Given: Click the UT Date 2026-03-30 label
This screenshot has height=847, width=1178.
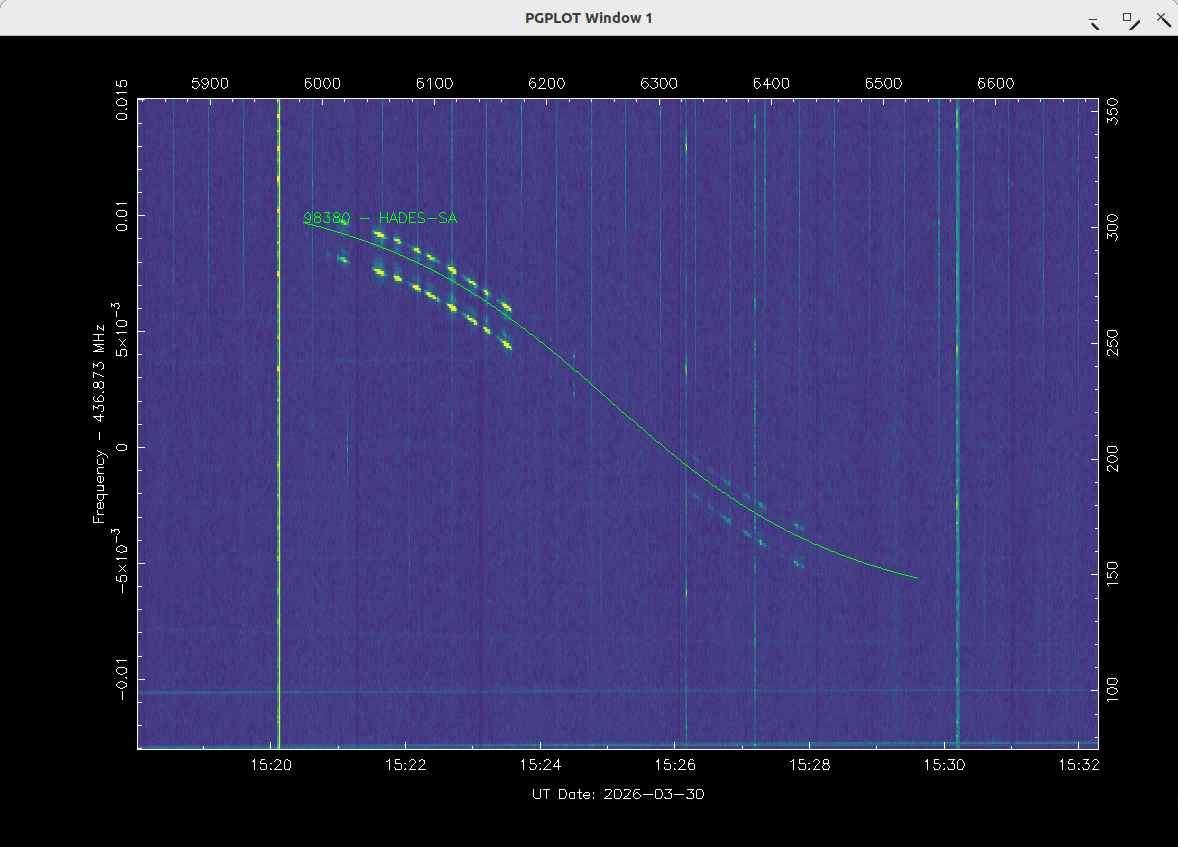Looking at the screenshot, I should pos(619,794).
